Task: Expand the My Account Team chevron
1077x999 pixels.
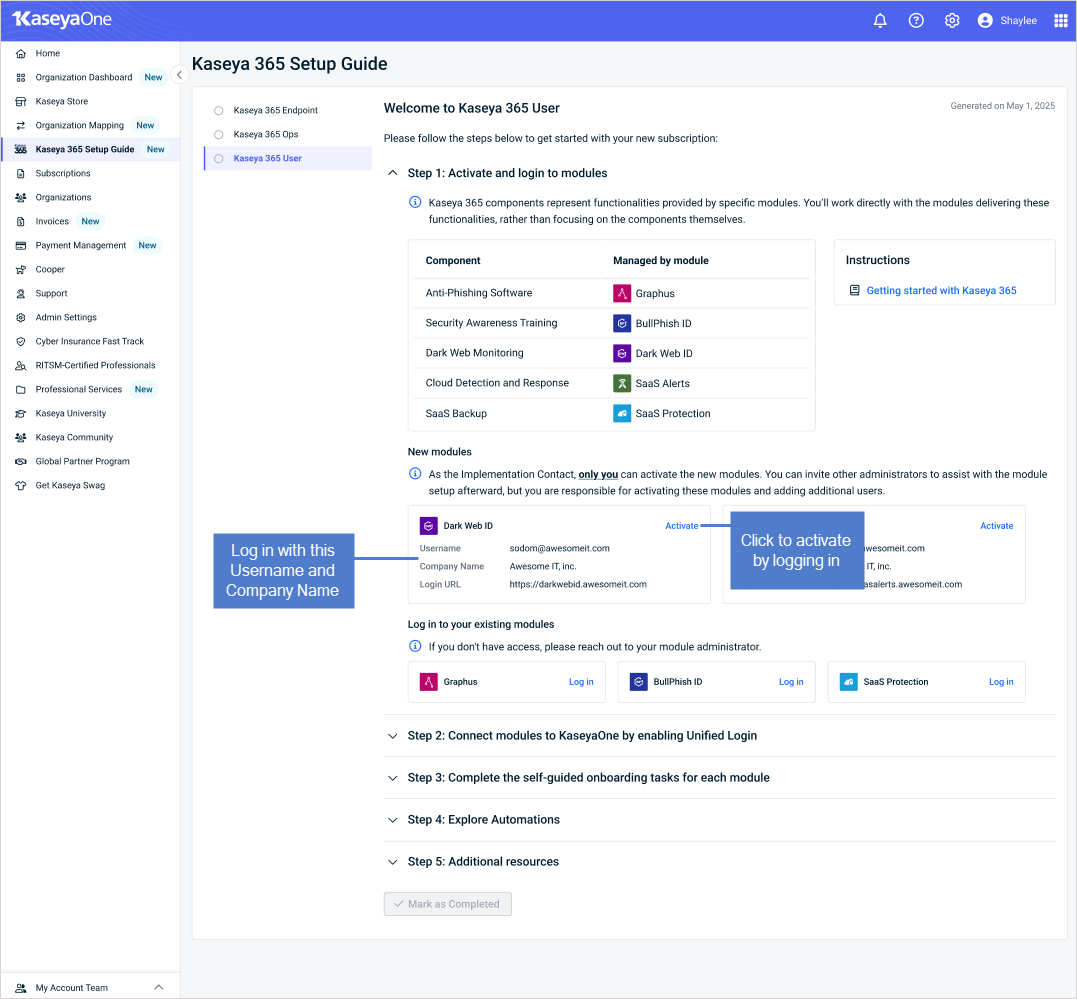Action: 159,987
